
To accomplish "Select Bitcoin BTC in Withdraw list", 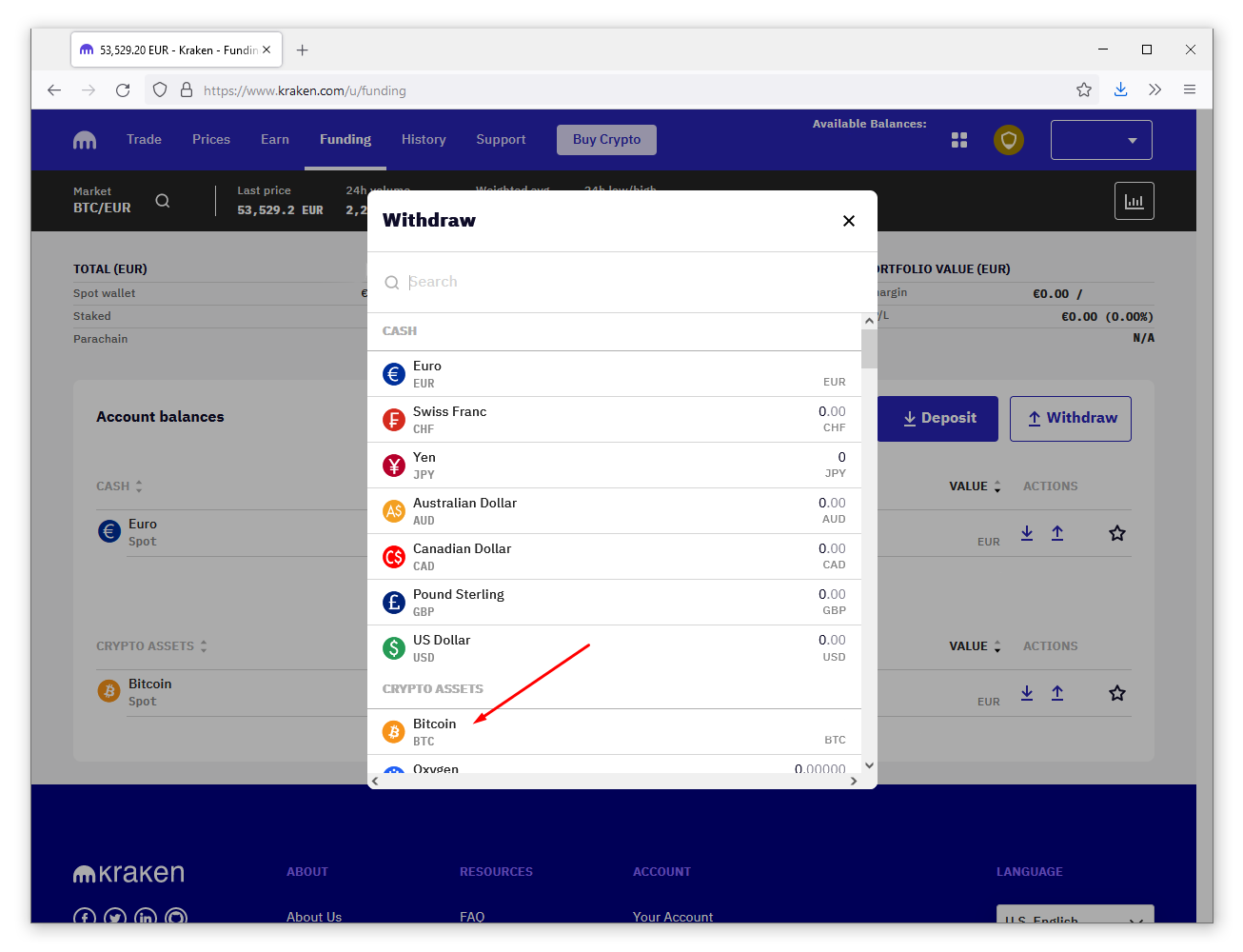I will [x=614, y=732].
